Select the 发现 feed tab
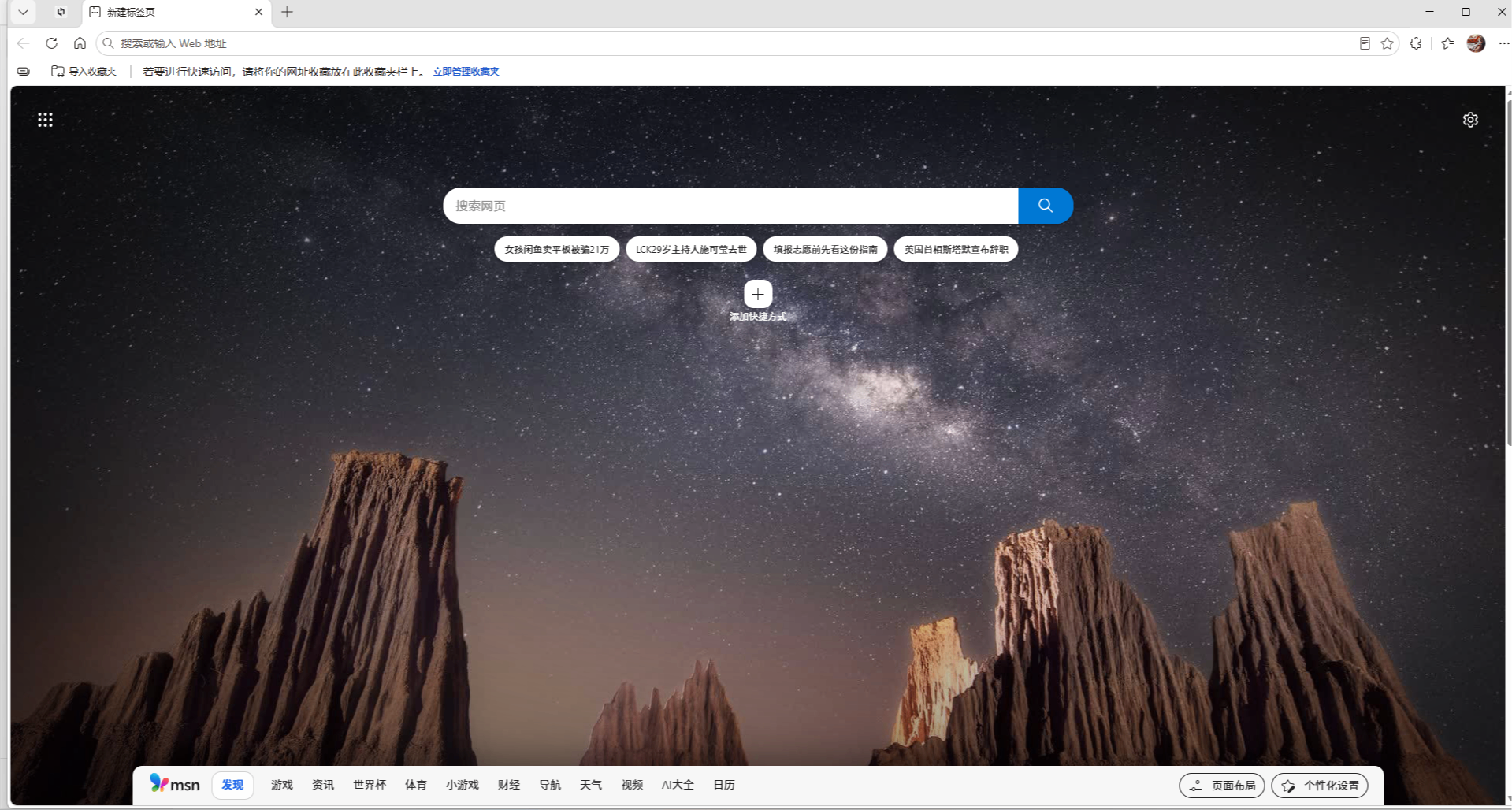Image resolution: width=1512 pixels, height=810 pixels. [232, 785]
